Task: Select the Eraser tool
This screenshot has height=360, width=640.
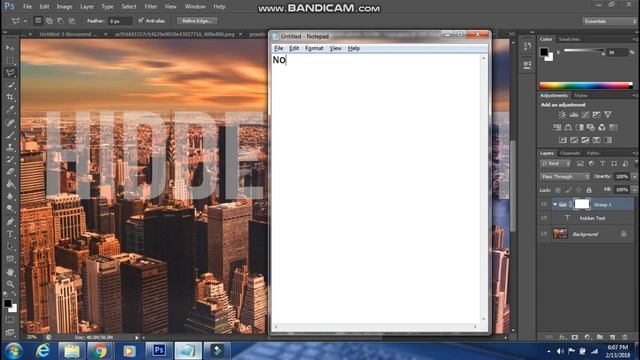Action: point(10,171)
